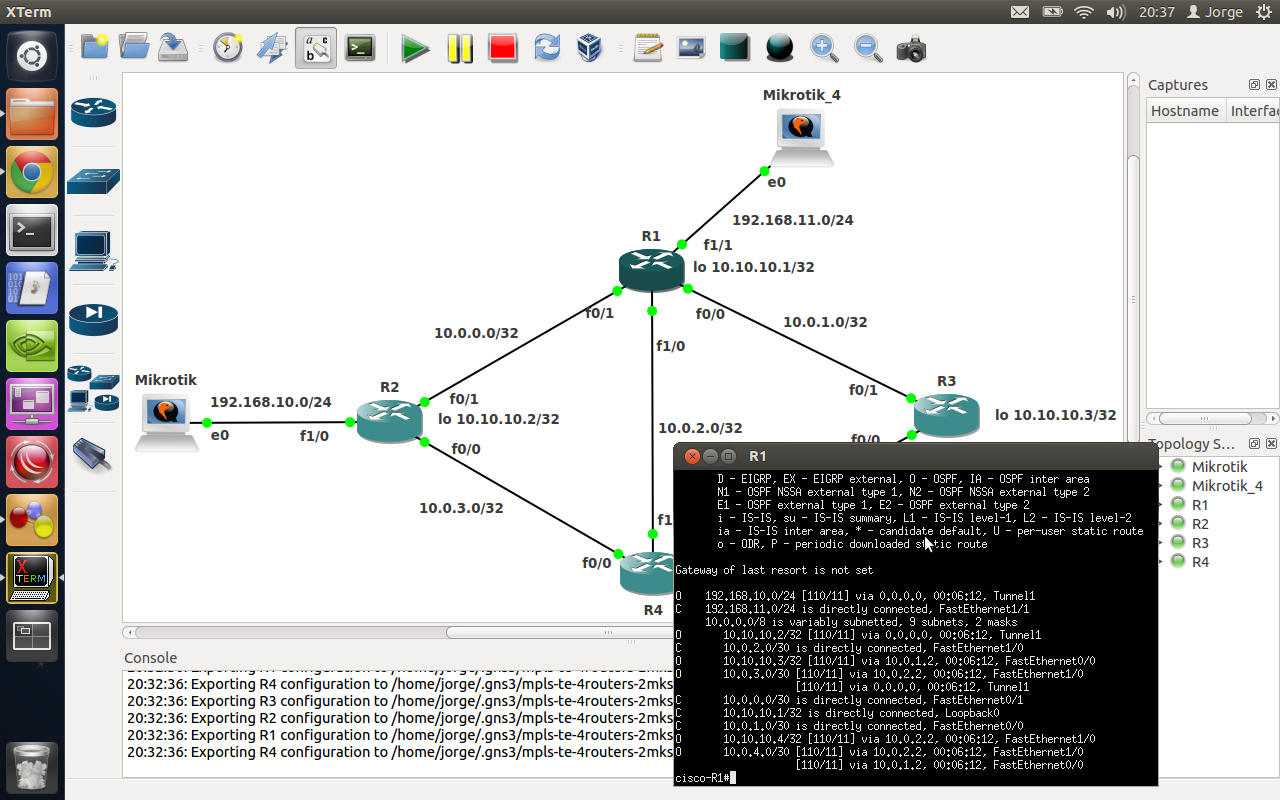Click the reload all devices icon
The height and width of the screenshot is (800, 1280).
click(x=547, y=48)
